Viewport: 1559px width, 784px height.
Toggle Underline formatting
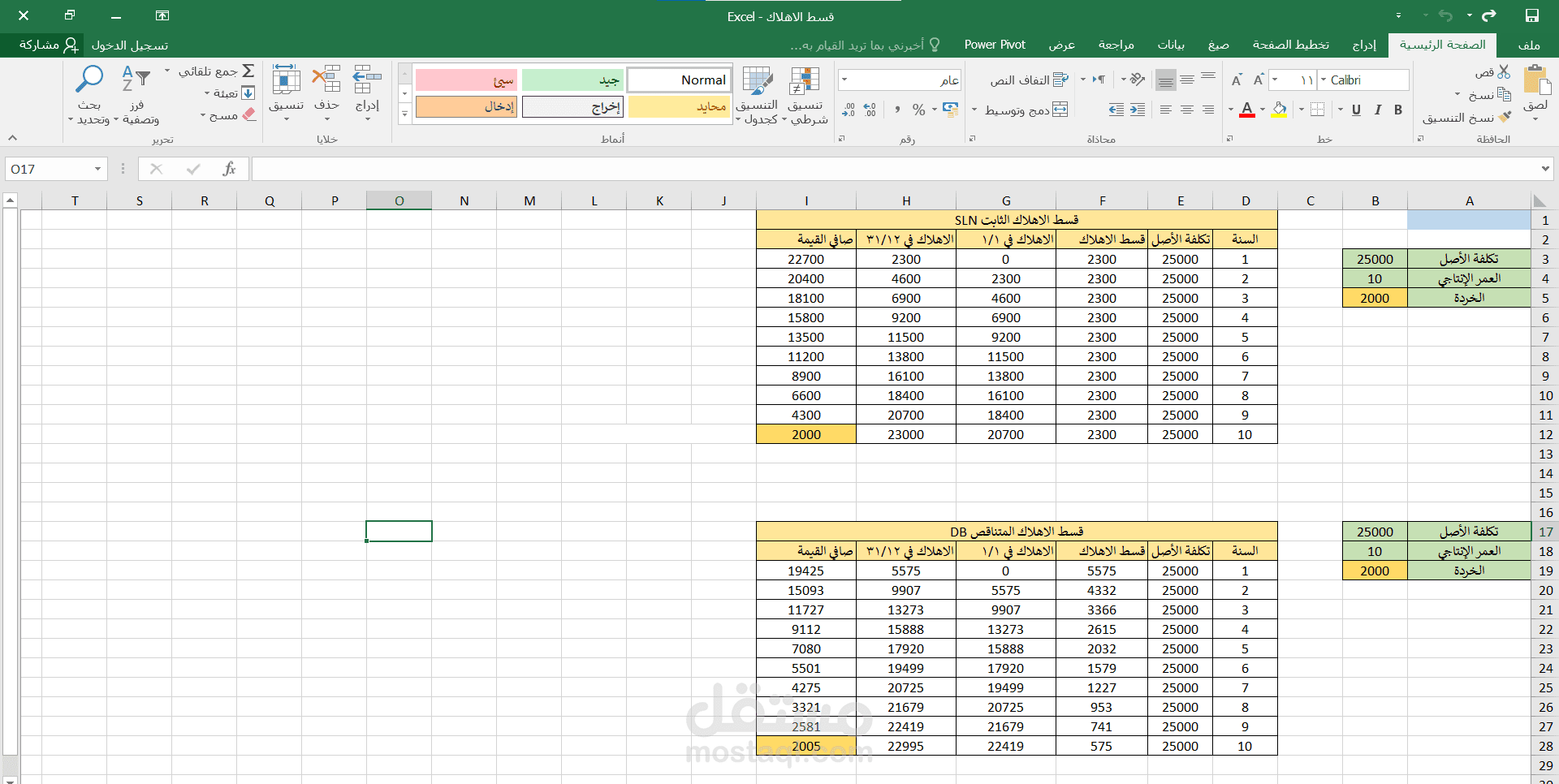[1356, 110]
